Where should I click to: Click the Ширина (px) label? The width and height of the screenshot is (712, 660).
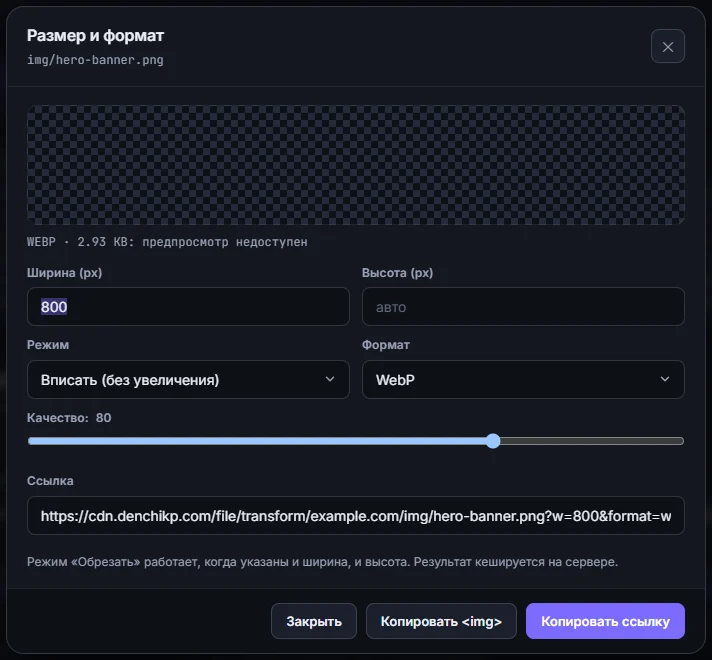point(64,273)
